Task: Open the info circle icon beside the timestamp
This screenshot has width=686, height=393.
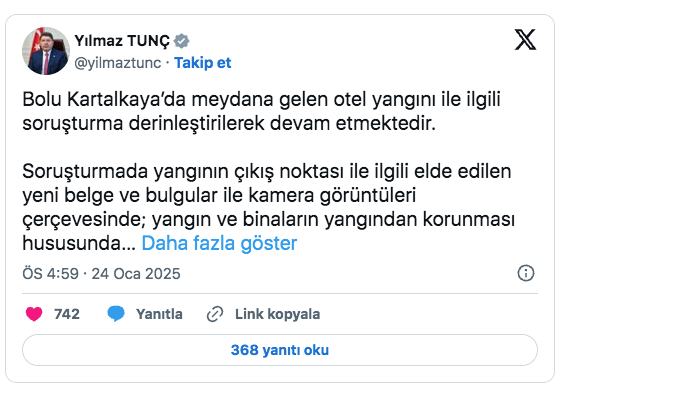Action: pos(525,273)
